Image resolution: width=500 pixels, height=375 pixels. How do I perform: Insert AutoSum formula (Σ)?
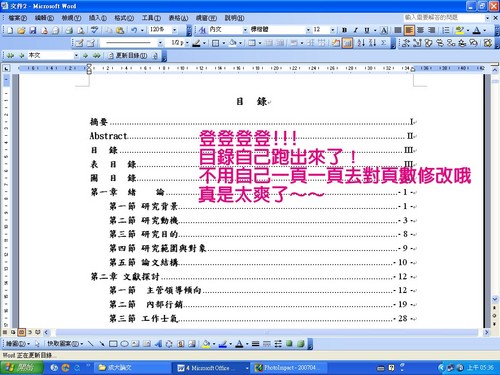pos(384,43)
